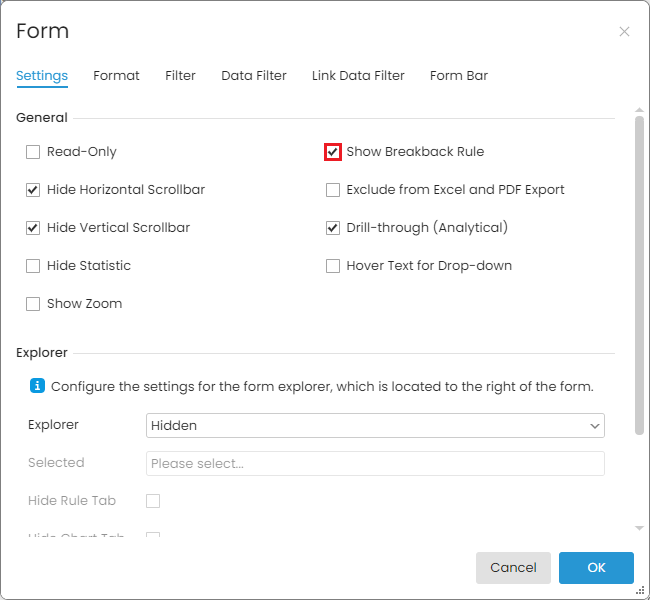
Task: Click the 'Explorer' section heading
Action: pyautogui.click(x=41, y=352)
